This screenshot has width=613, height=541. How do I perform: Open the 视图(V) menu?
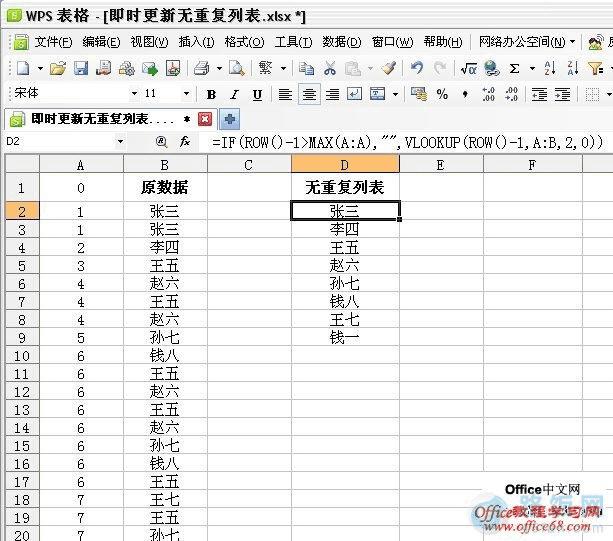(x=149, y=41)
